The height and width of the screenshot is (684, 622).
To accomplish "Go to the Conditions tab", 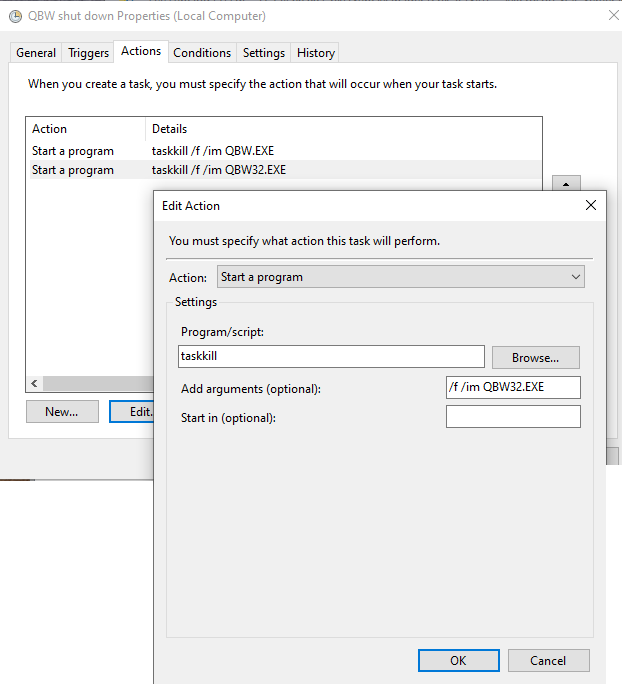I will tap(202, 53).
